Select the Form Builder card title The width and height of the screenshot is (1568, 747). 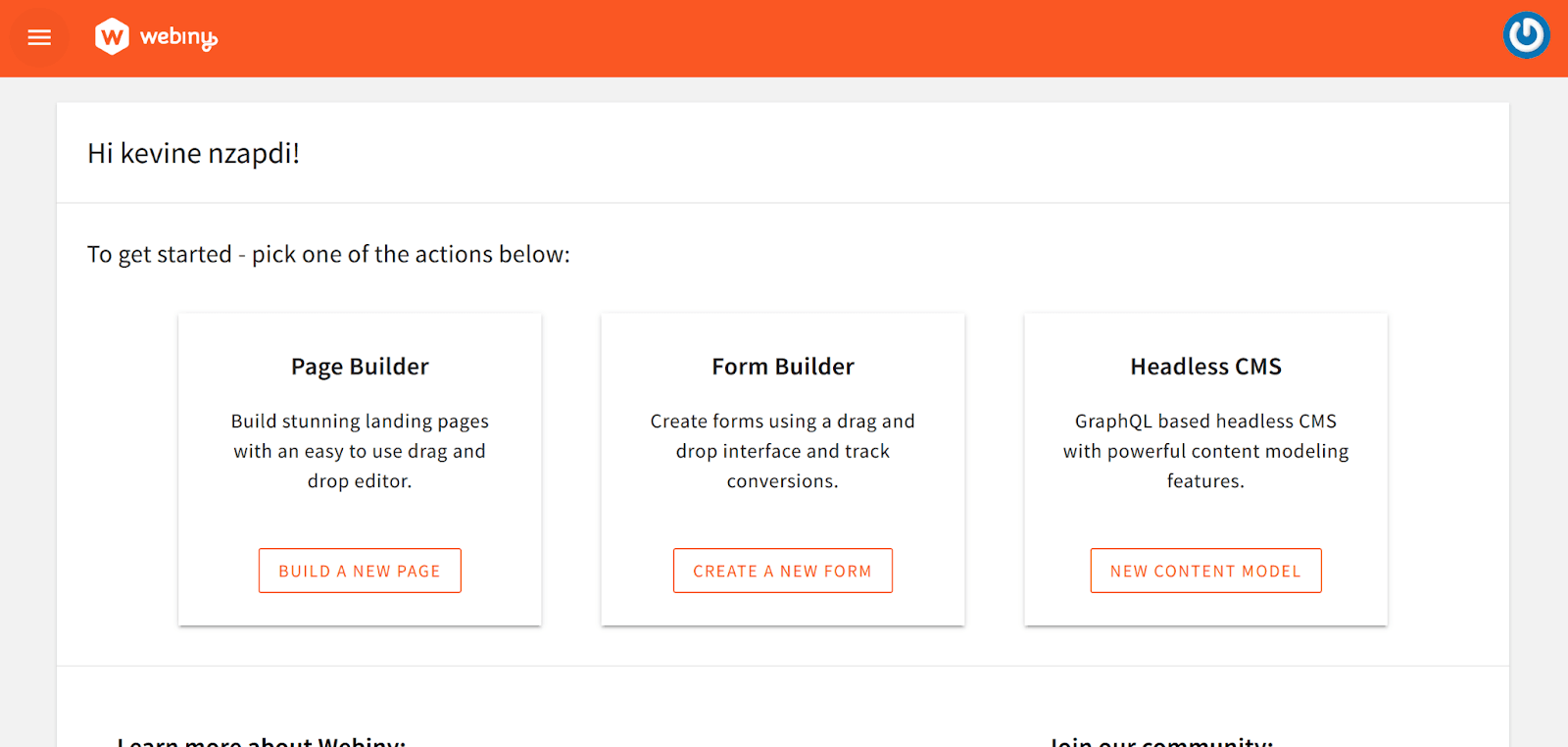[x=783, y=367]
